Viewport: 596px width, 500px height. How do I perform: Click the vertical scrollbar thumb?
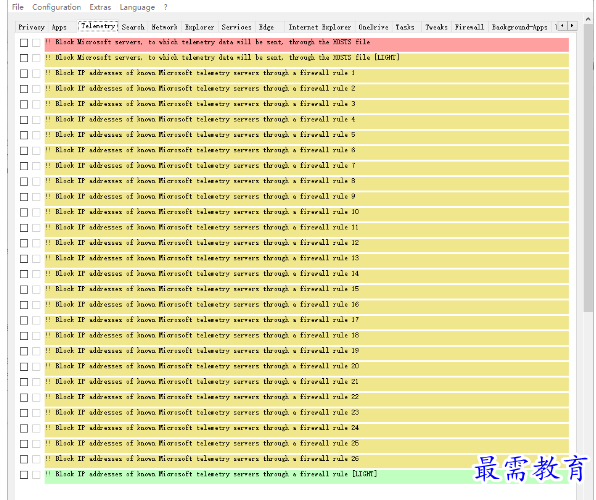click(588, 167)
